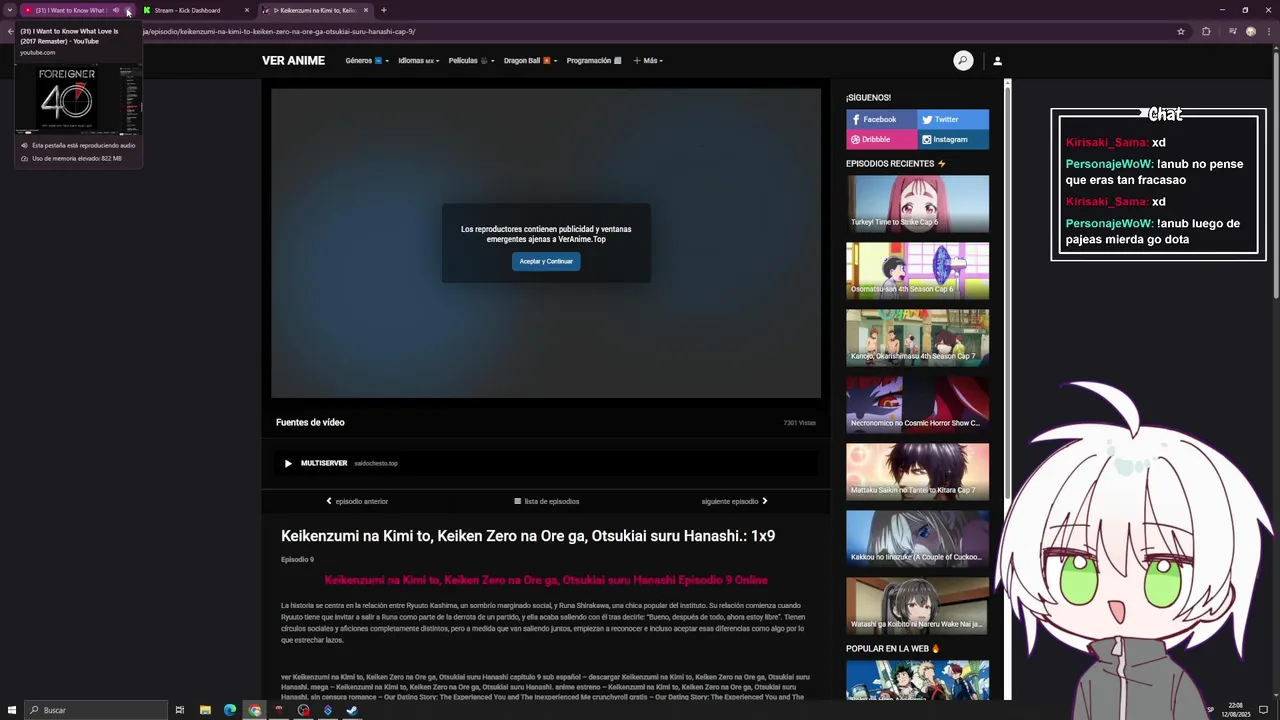Expand the Películas dropdown menu
The image size is (1280, 720).
(471, 61)
